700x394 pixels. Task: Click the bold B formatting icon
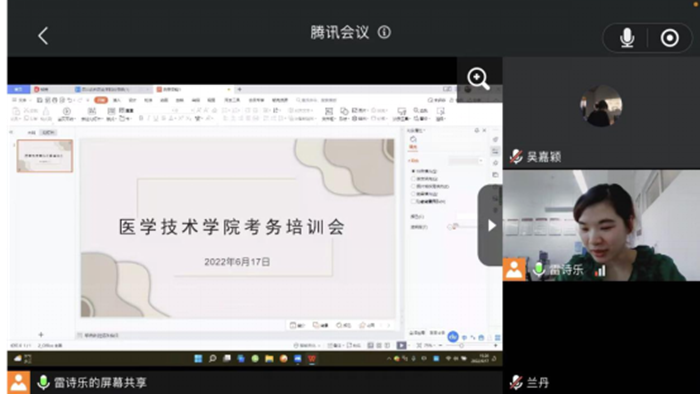141,118
